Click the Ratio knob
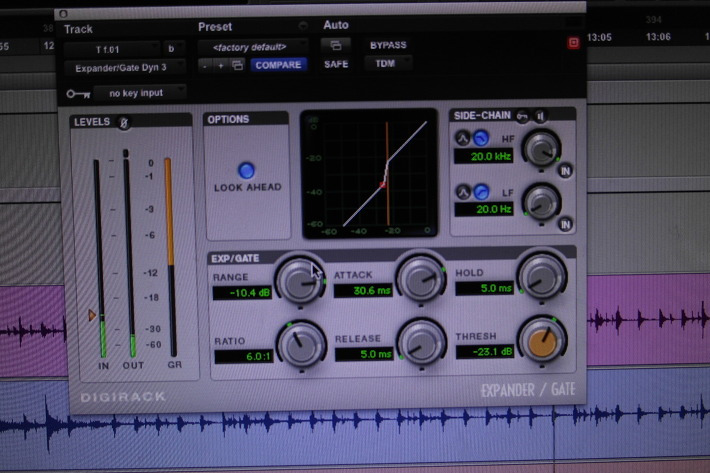710x473 pixels. (x=301, y=345)
